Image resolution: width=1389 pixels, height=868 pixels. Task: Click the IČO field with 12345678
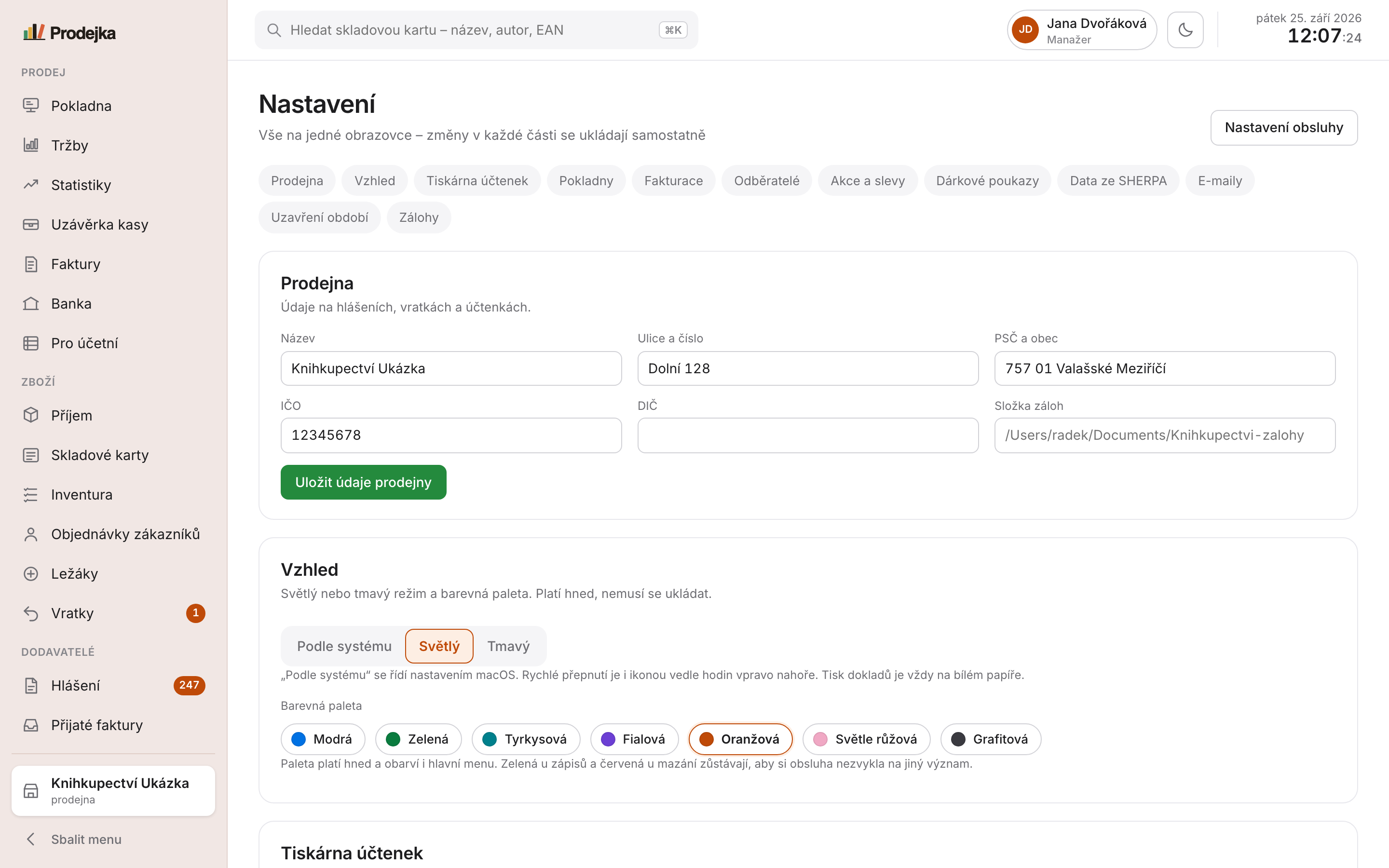(450, 435)
